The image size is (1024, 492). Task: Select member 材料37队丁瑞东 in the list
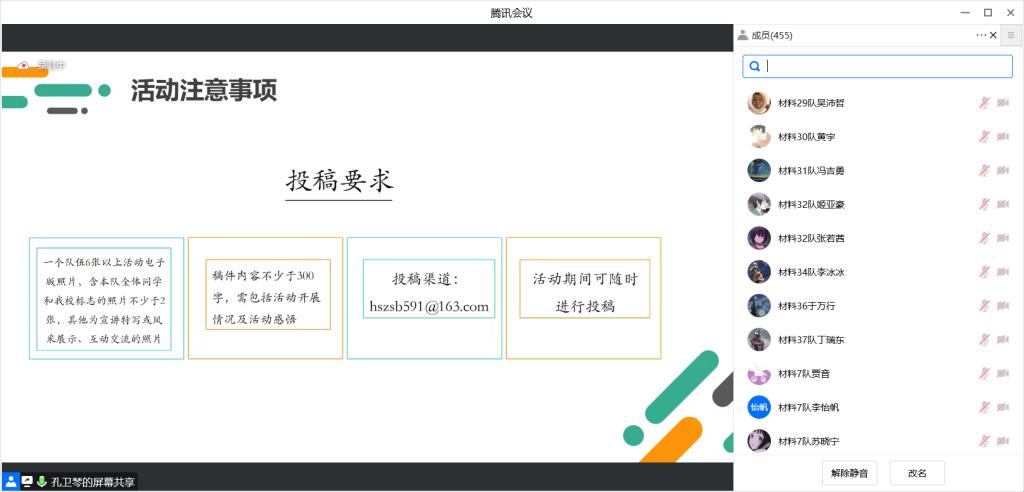click(x=811, y=340)
